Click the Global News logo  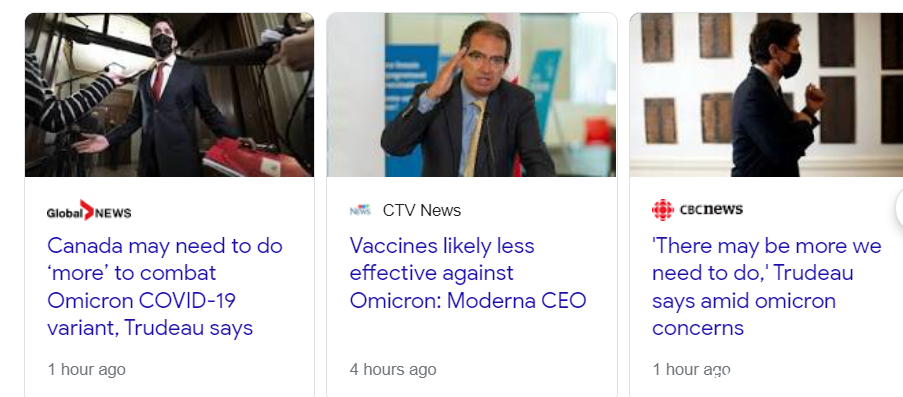point(89,211)
